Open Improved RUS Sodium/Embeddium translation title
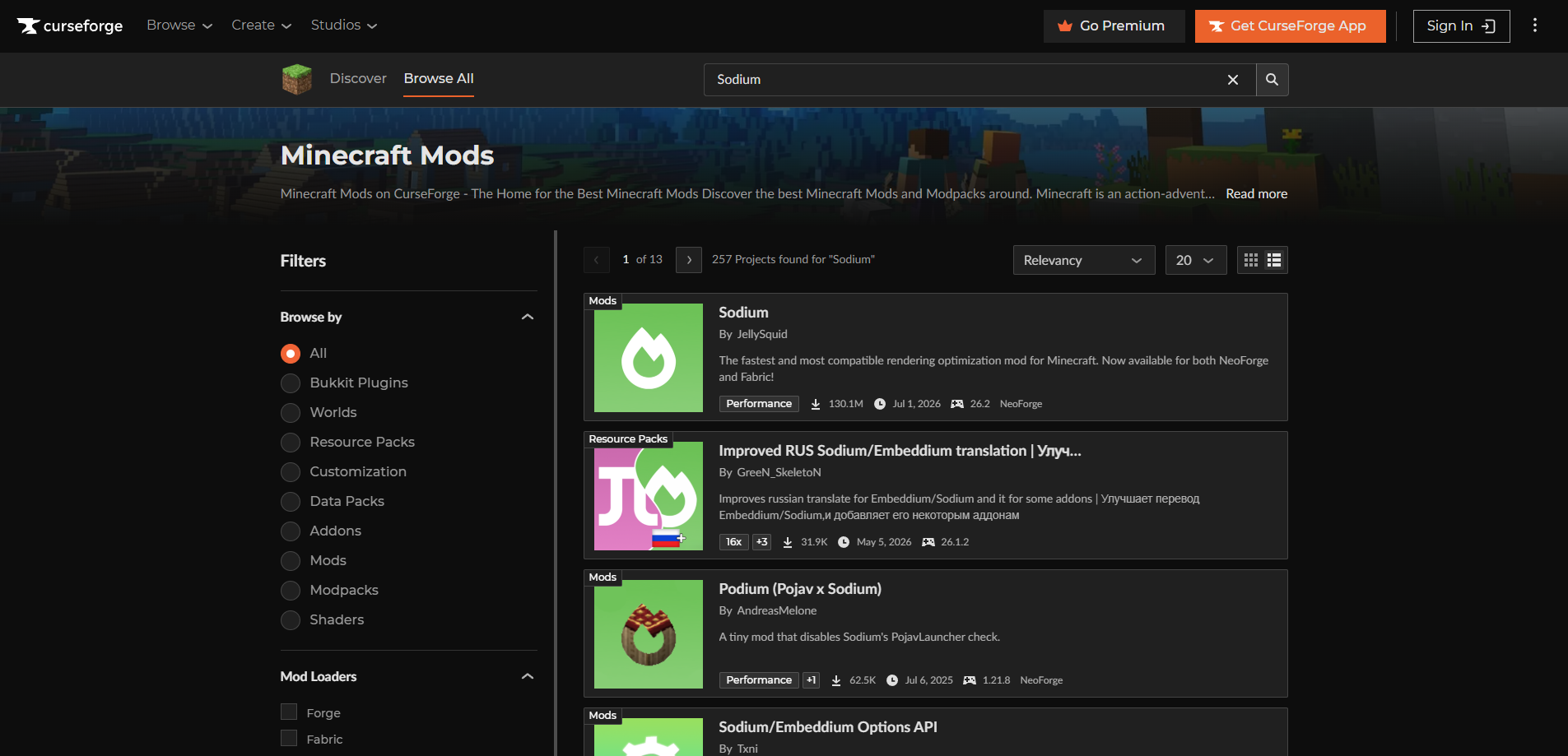 pyautogui.click(x=900, y=451)
